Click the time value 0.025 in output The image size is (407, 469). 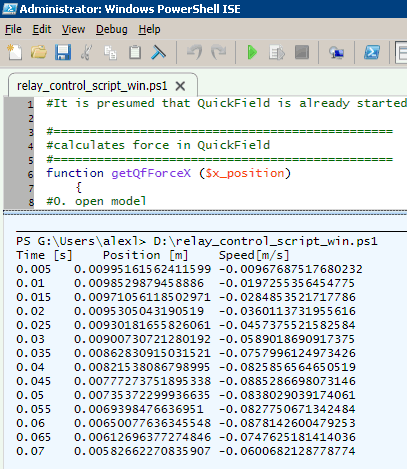click(34, 325)
